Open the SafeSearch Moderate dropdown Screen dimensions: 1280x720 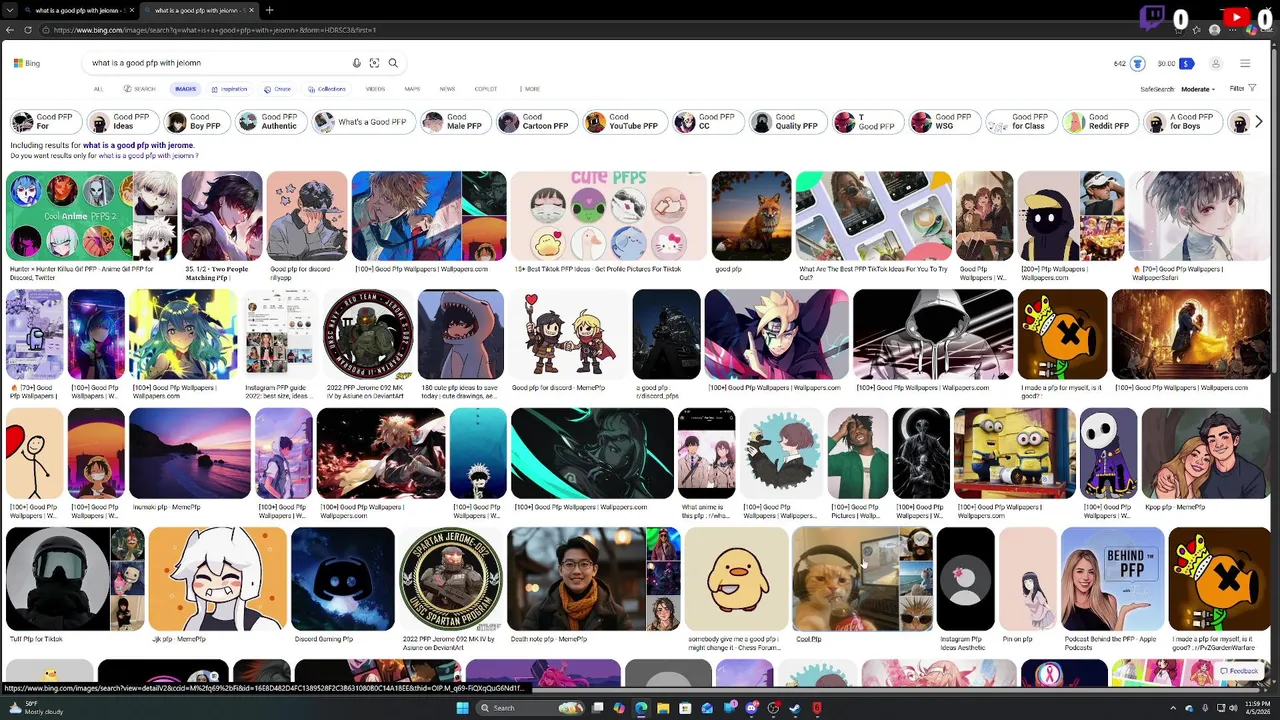[x=1198, y=89]
